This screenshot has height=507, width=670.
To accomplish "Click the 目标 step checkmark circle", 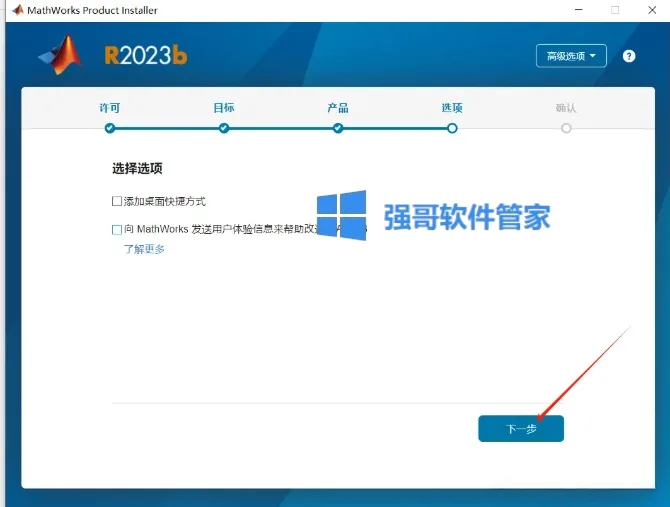I will pos(224,128).
